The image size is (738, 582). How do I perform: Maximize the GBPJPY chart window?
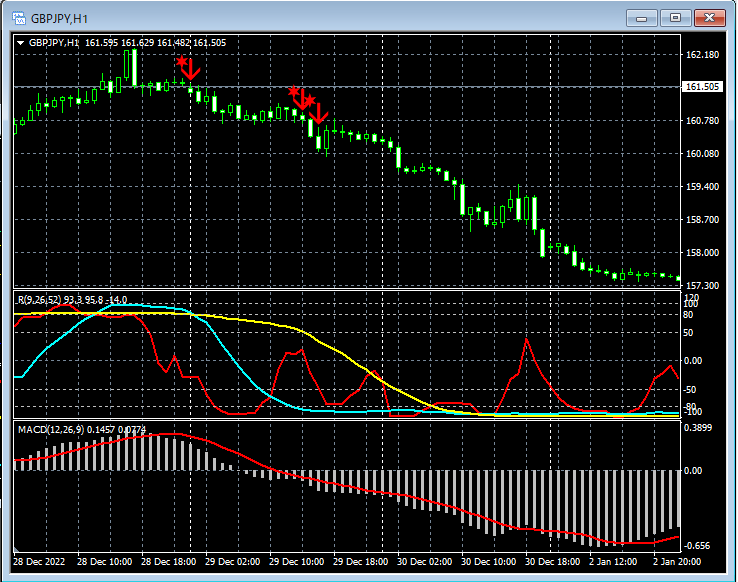click(675, 17)
